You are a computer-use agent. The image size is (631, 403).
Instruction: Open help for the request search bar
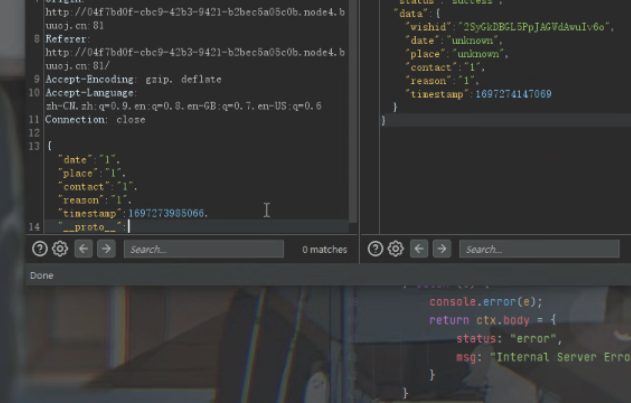40,249
